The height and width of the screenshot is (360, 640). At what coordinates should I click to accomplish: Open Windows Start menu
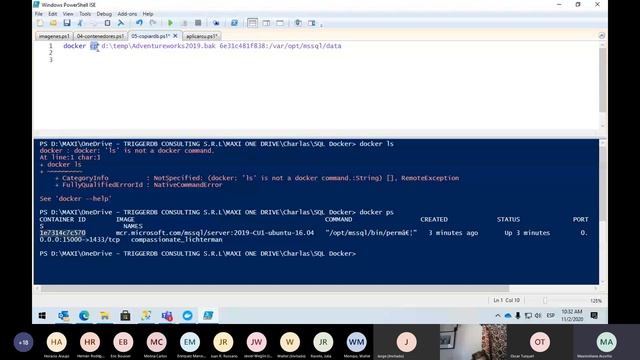pyautogui.click(x=42, y=316)
